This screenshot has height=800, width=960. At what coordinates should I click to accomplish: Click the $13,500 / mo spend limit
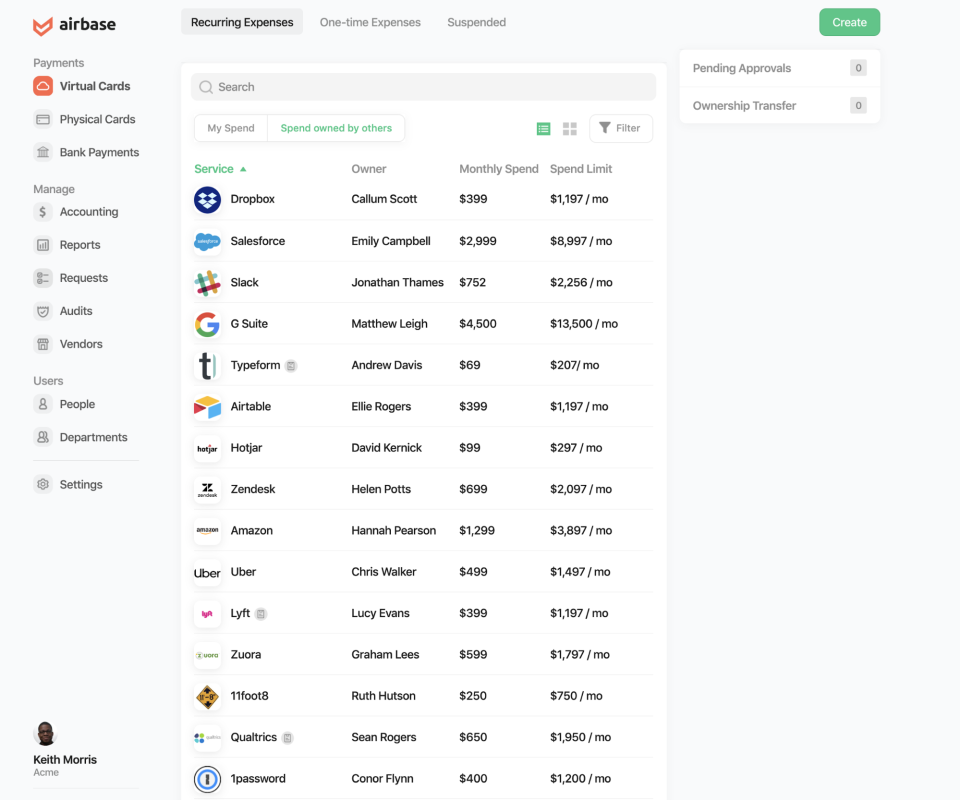click(x=583, y=324)
